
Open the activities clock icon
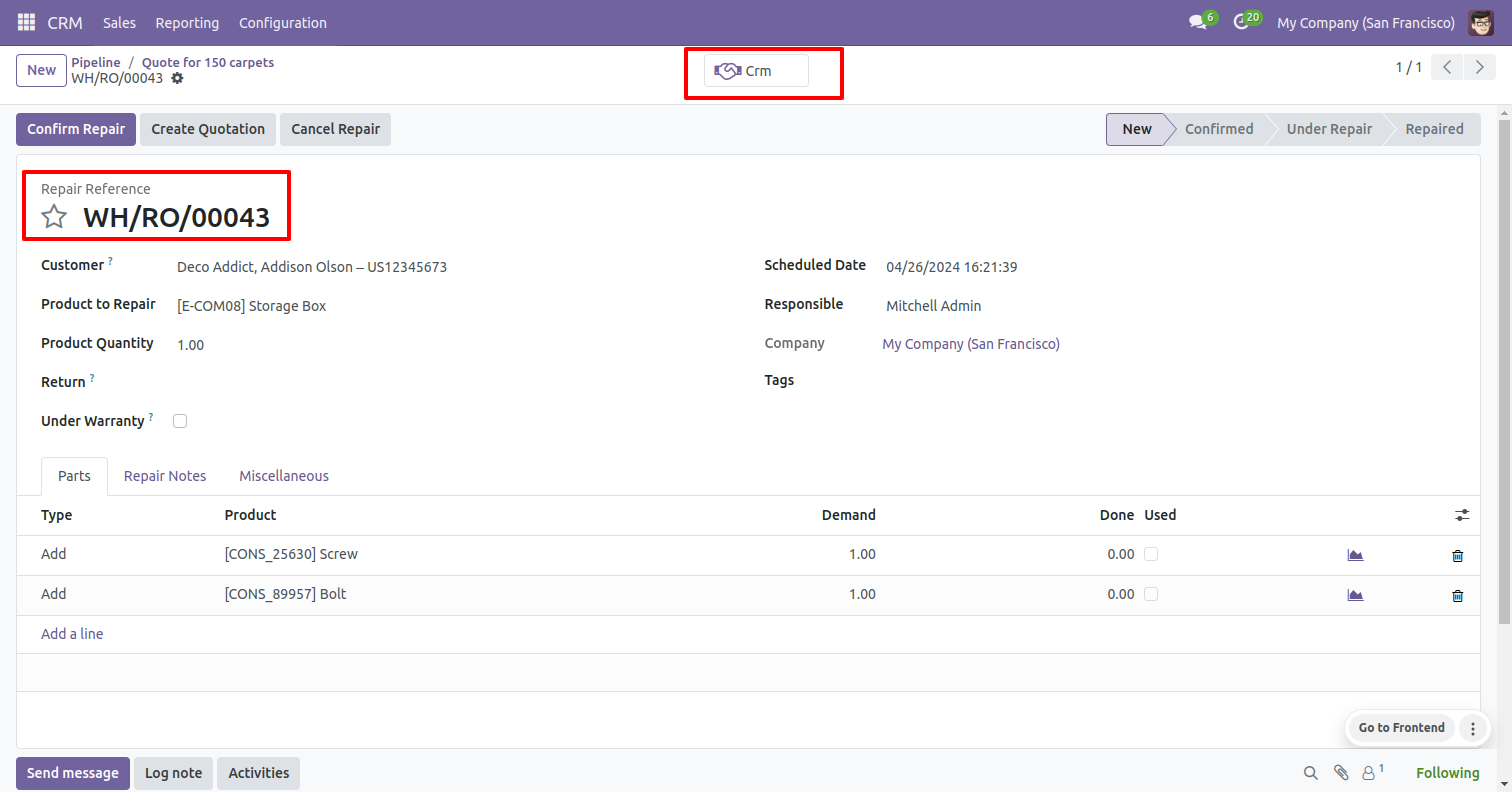tap(1242, 22)
